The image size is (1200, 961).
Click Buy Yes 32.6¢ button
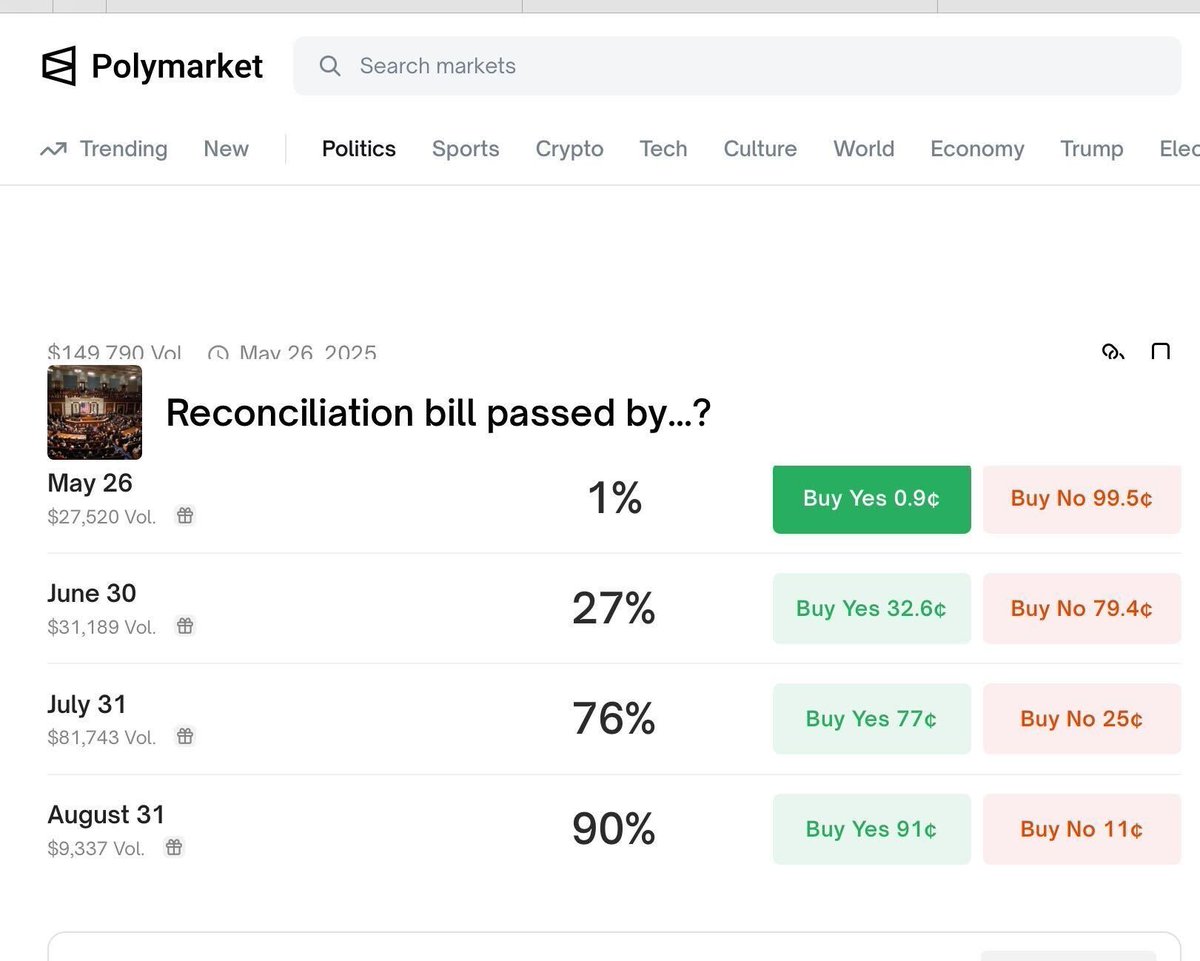pos(872,608)
